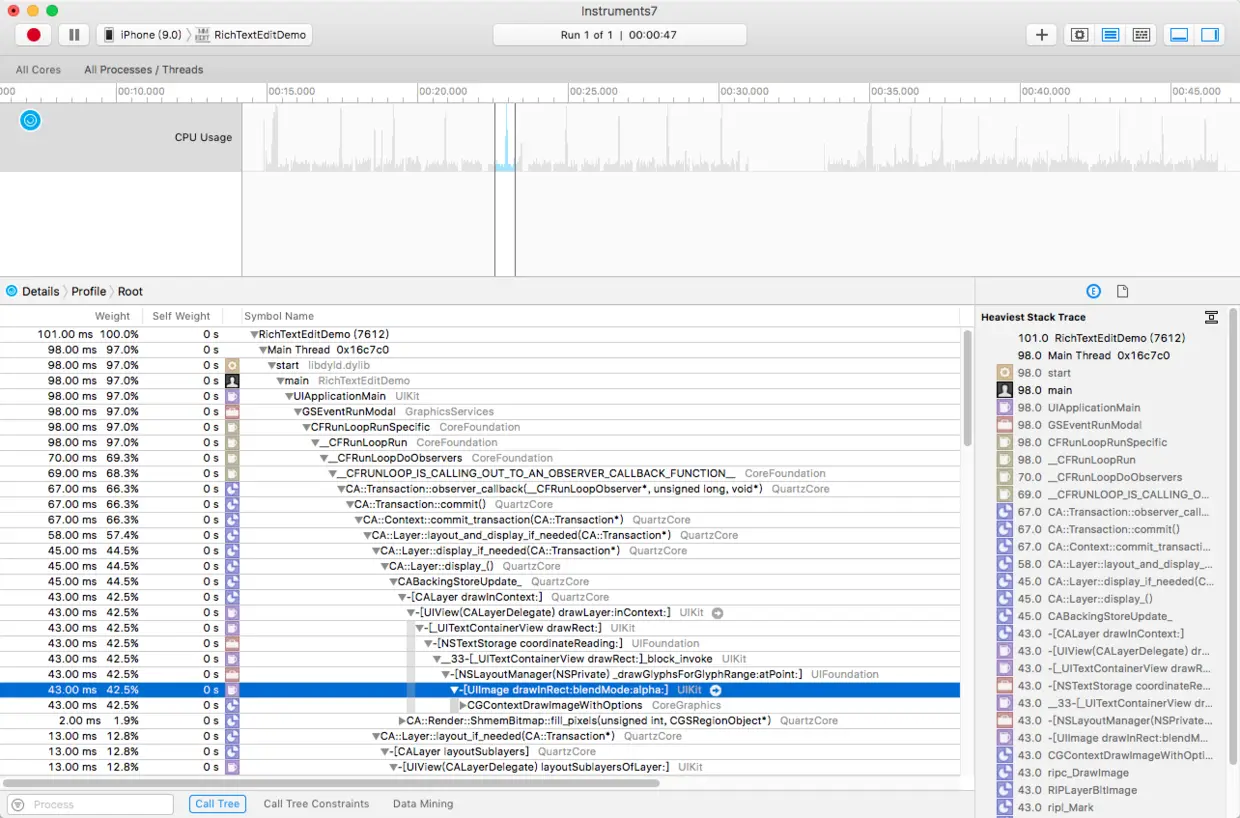Collapse the UIApplicationMain row

[289, 397]
